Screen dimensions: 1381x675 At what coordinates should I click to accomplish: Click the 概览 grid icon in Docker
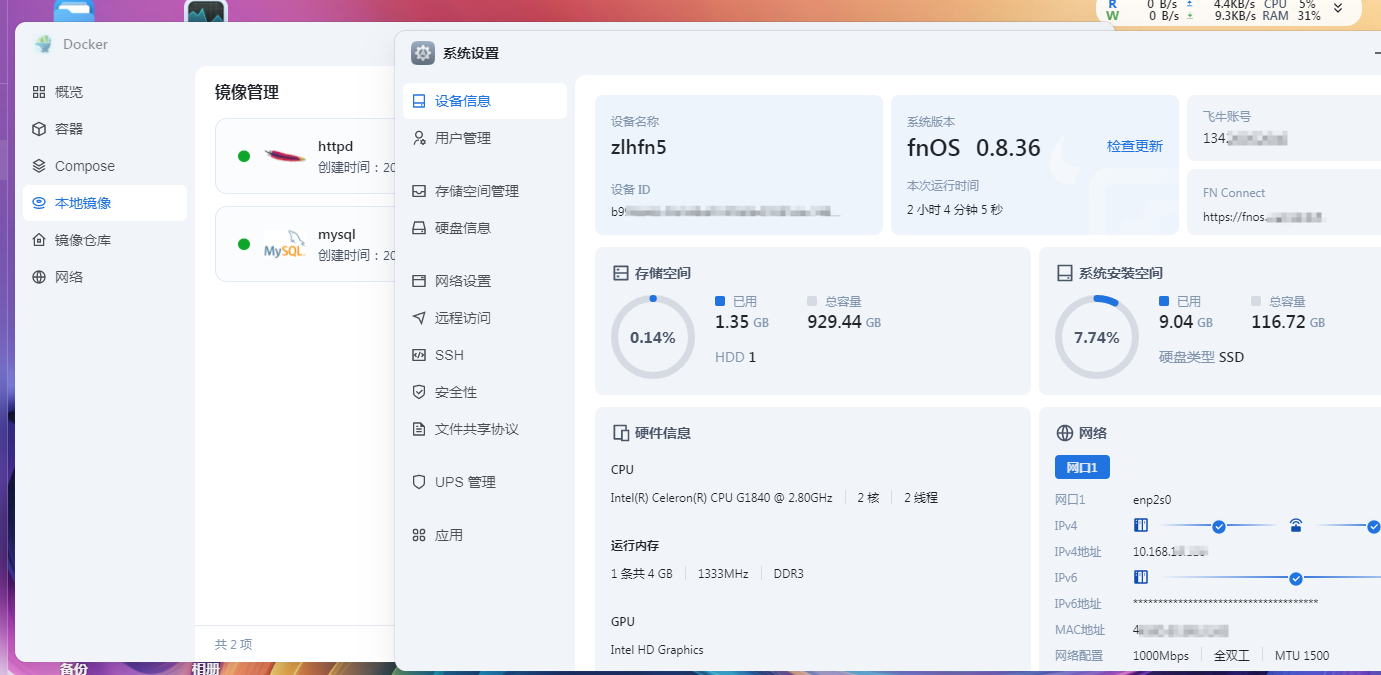pos(39,92)
